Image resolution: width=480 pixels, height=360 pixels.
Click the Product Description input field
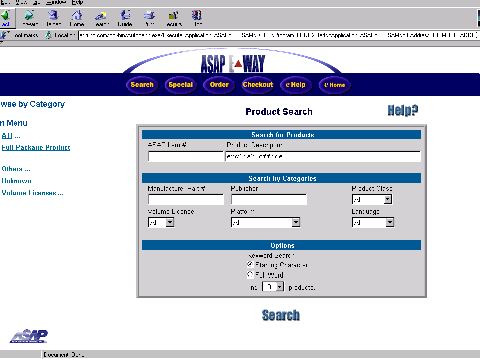pyautogui.click(x=323, y=156)
